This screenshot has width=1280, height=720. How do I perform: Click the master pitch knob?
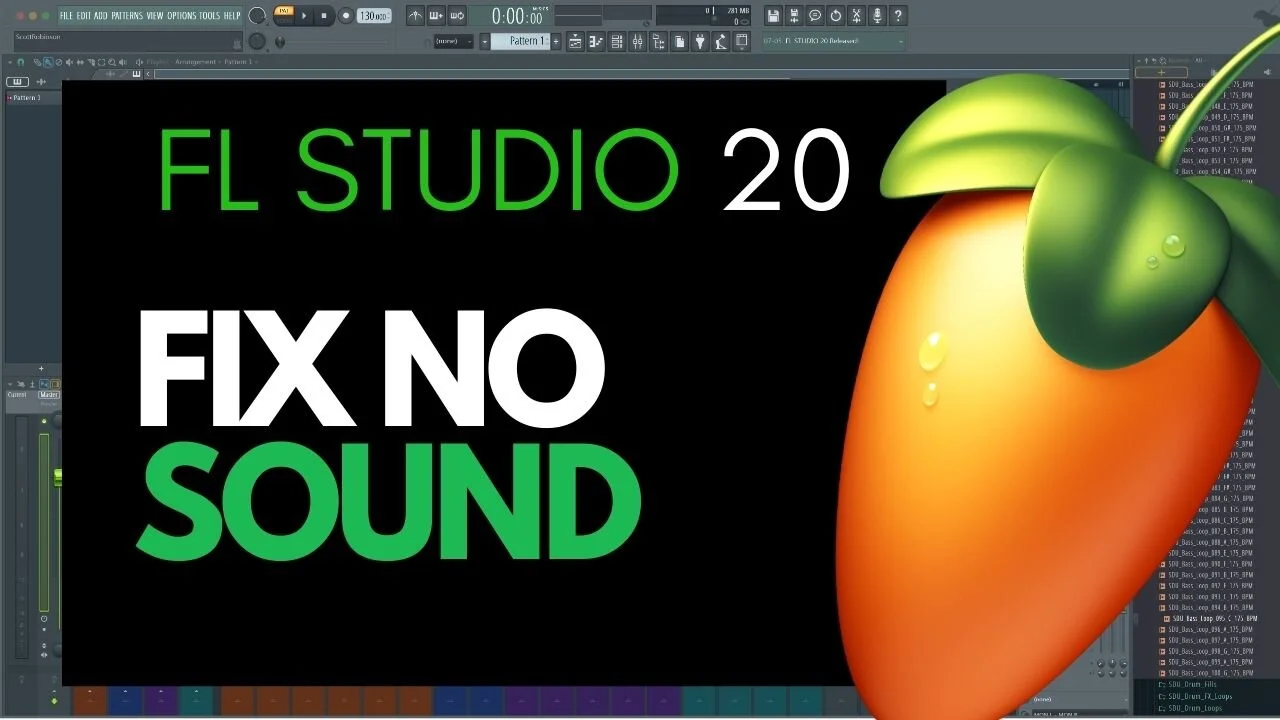click(257, 41)
